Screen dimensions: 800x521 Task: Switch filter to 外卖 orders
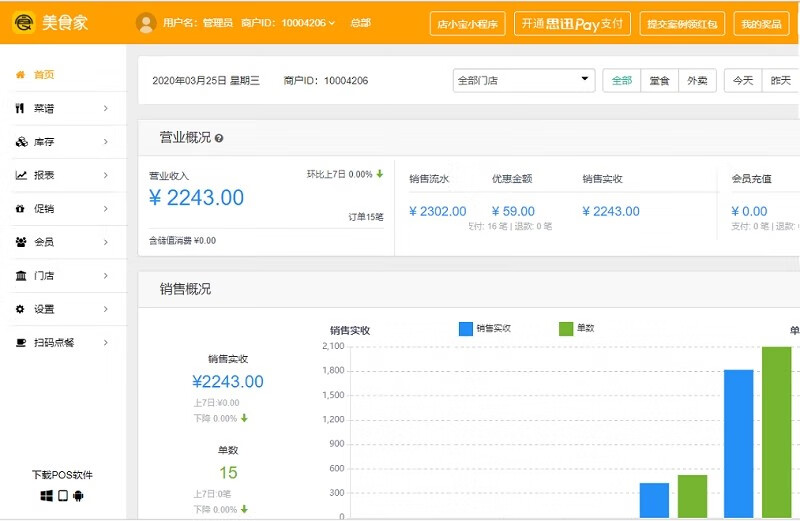pyautogui.click(x=697, y=81)
